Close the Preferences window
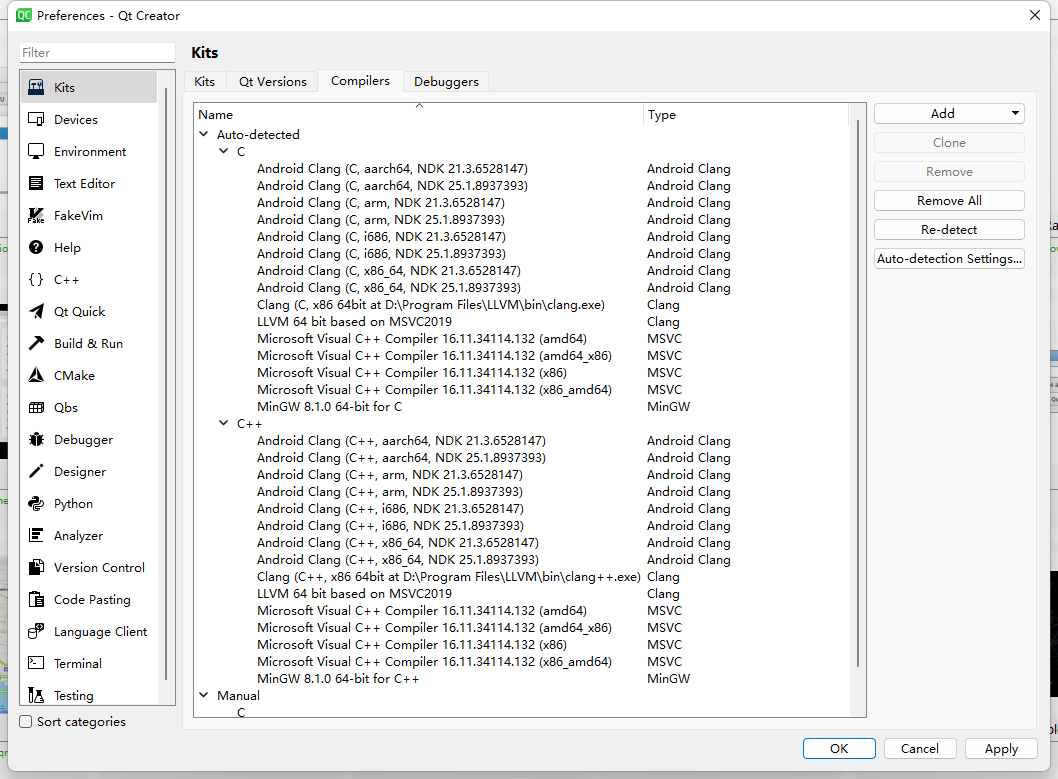Image resolution: width=1058 pixels, height=779 pixels. tap(1034, 15)
